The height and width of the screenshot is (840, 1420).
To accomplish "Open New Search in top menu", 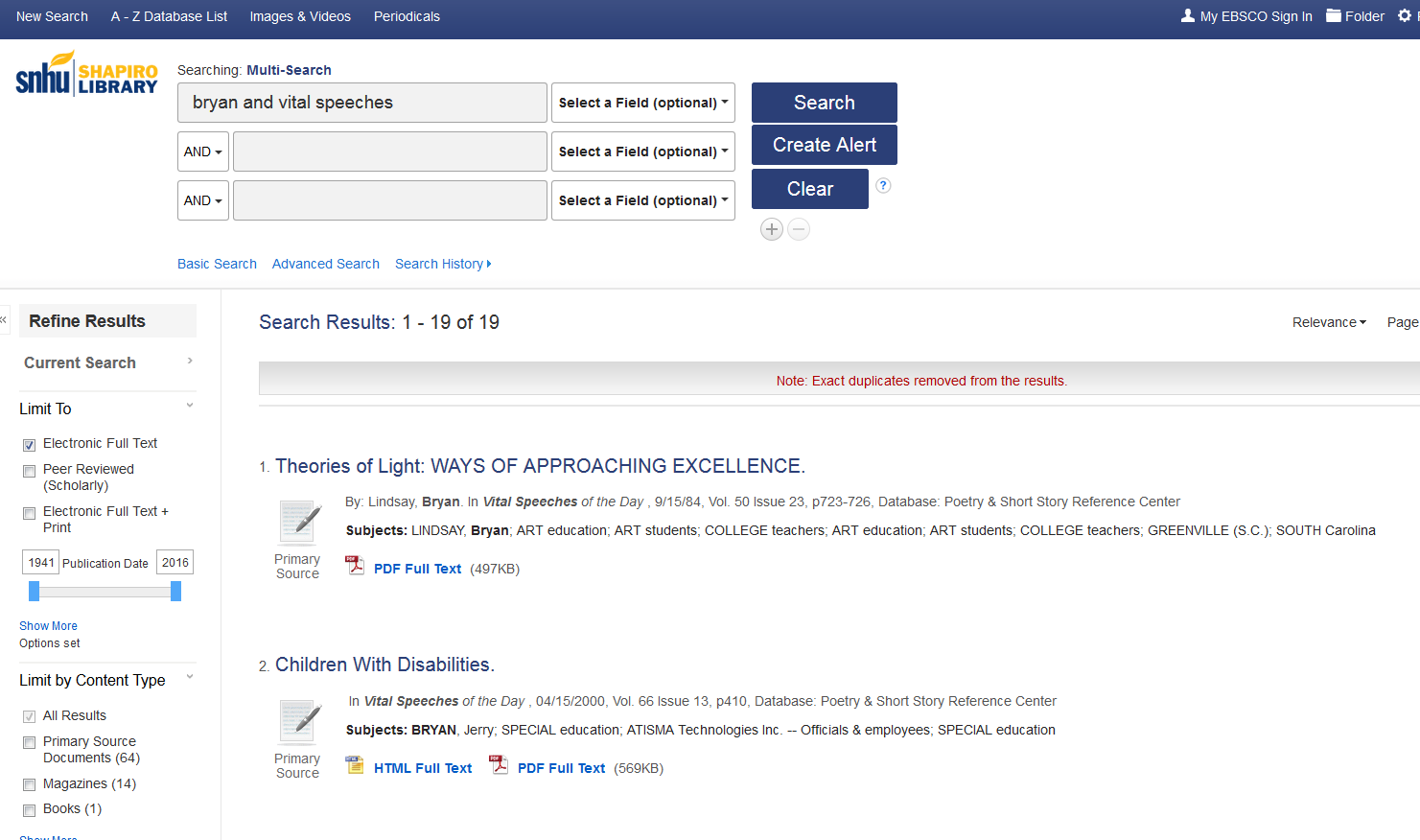I will pyautogui.click(x=52, y=16).
